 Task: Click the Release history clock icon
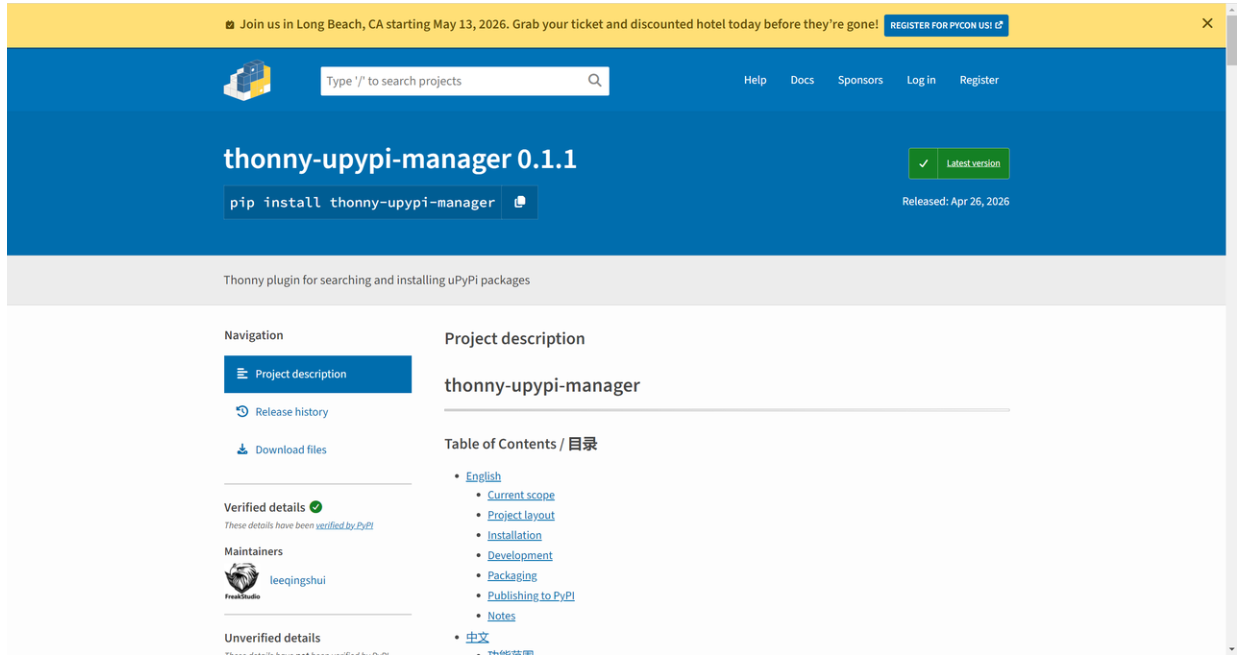coord(242,412)
